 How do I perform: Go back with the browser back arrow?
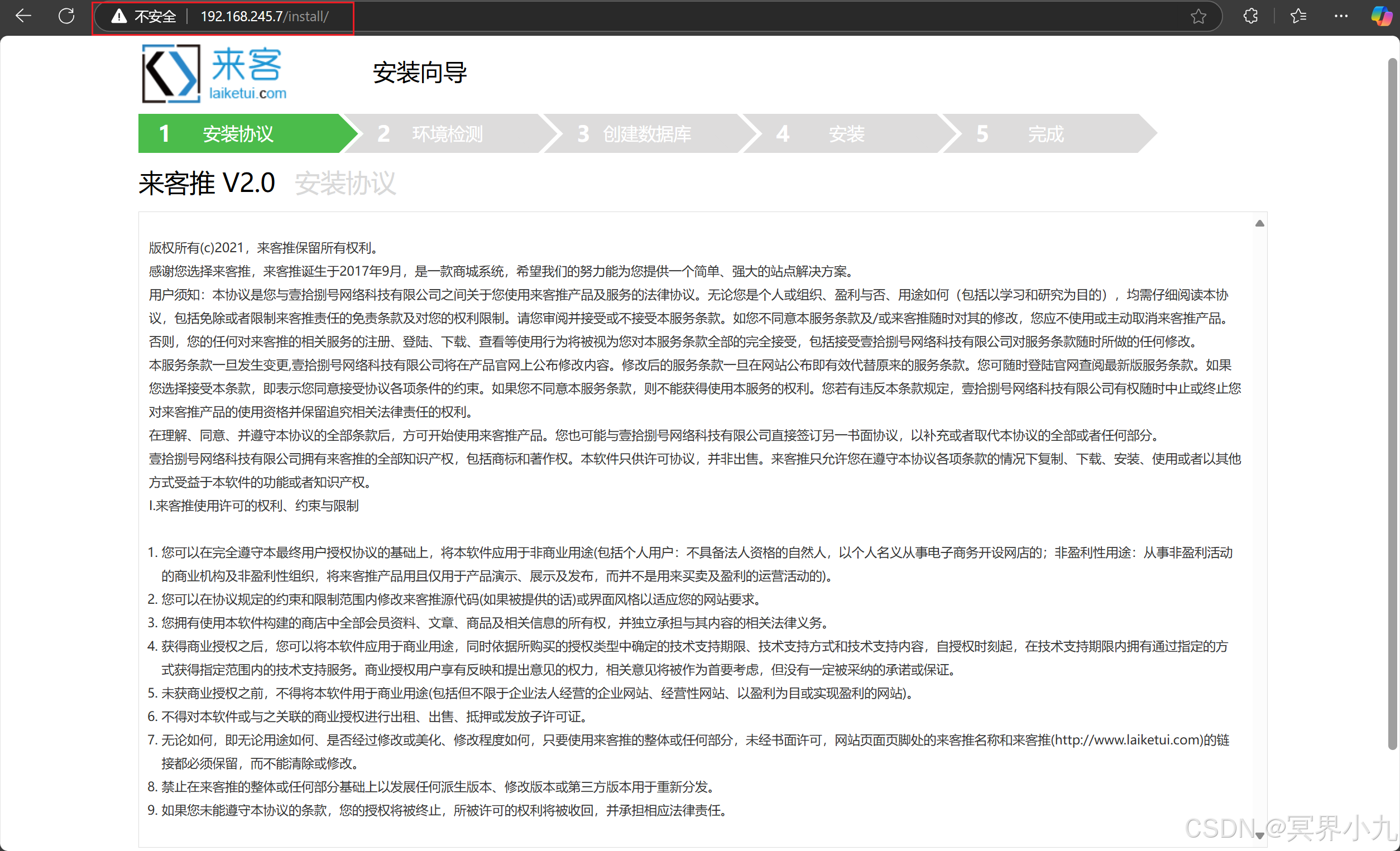point(23,16)
